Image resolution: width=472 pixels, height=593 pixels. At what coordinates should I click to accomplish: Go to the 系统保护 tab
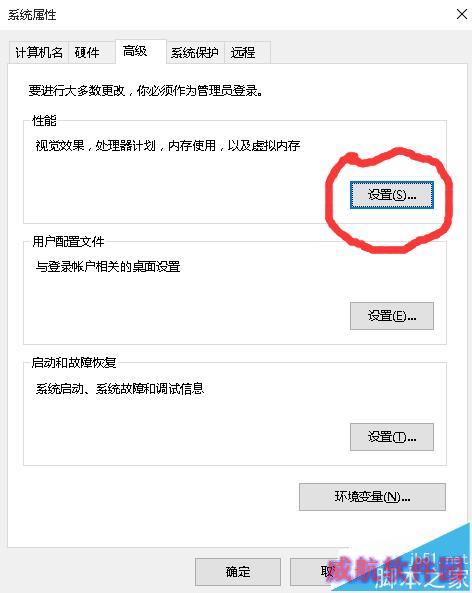[195, 52]
